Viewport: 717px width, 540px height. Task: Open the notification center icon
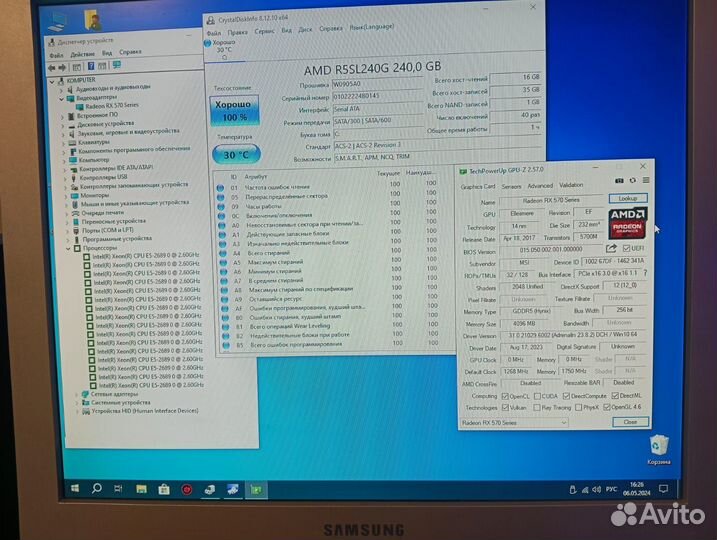pos(663,489)
